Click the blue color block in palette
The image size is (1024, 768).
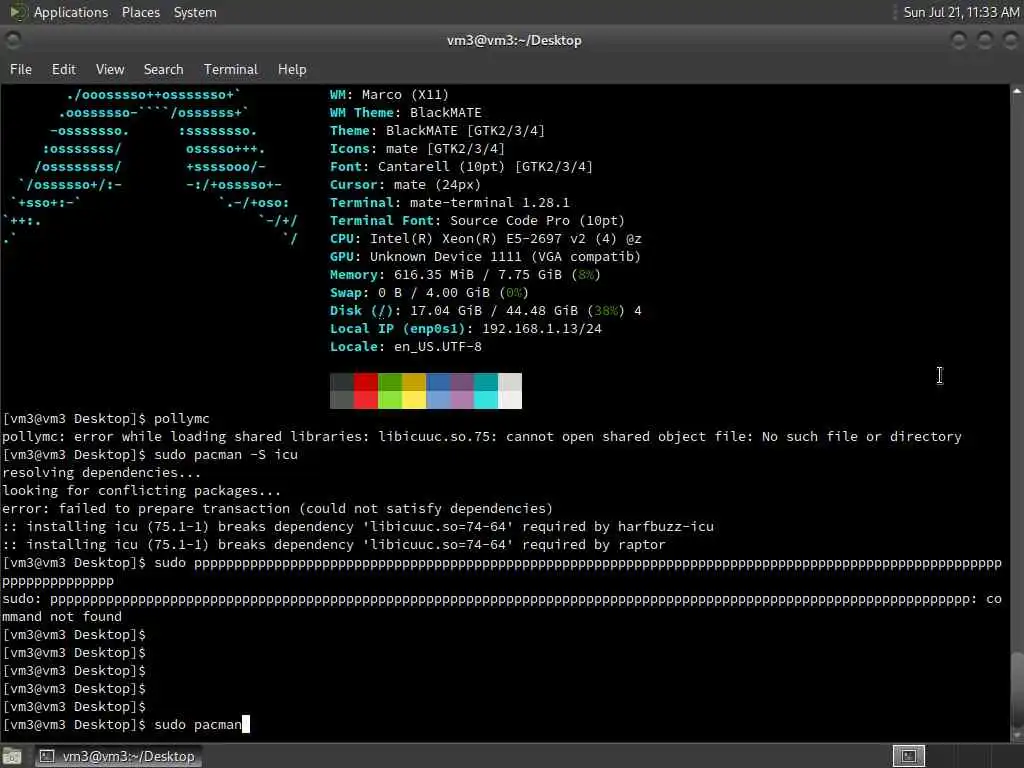pos(438,391)
